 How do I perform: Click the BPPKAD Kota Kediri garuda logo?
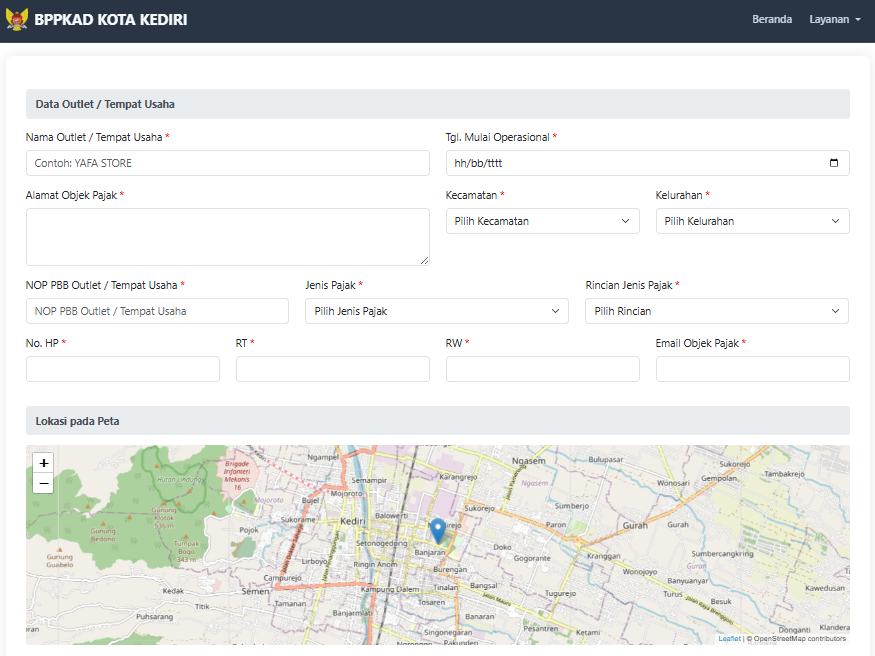click(x=17, y=20)
